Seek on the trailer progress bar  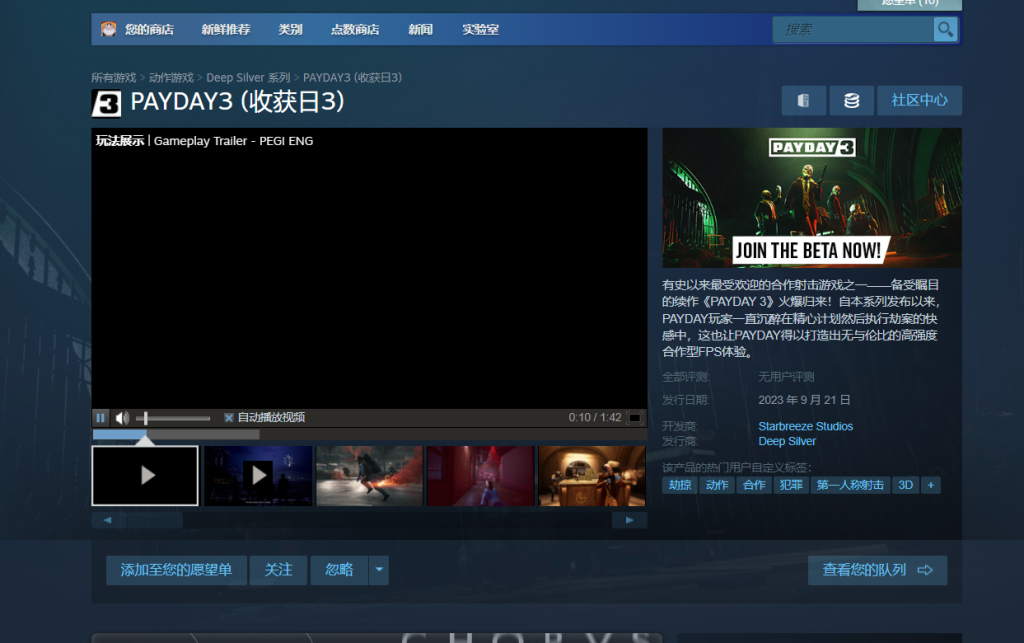pyautogui.click(x=370, y=434)
